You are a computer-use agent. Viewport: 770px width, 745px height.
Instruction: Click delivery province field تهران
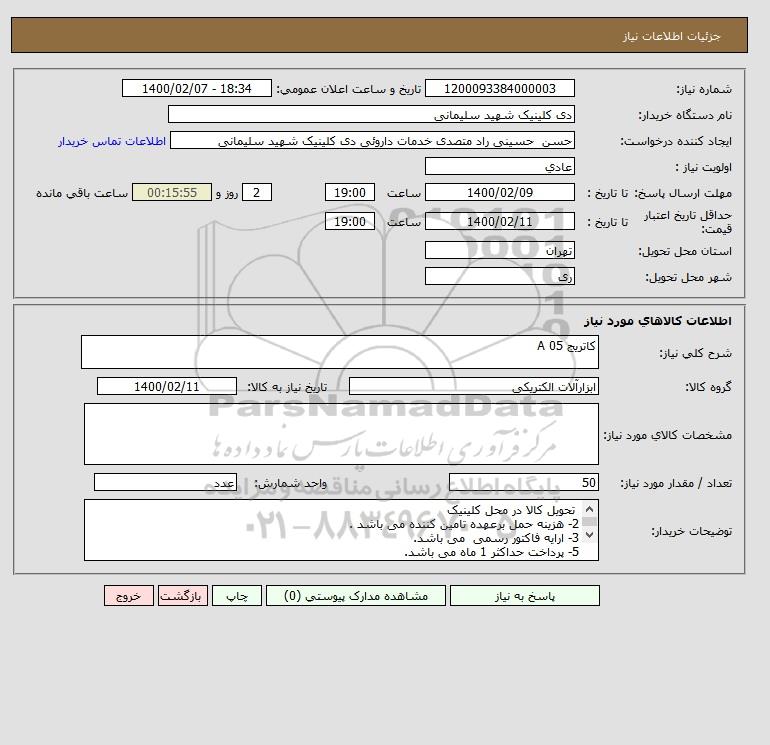click(x=499, y=250)
